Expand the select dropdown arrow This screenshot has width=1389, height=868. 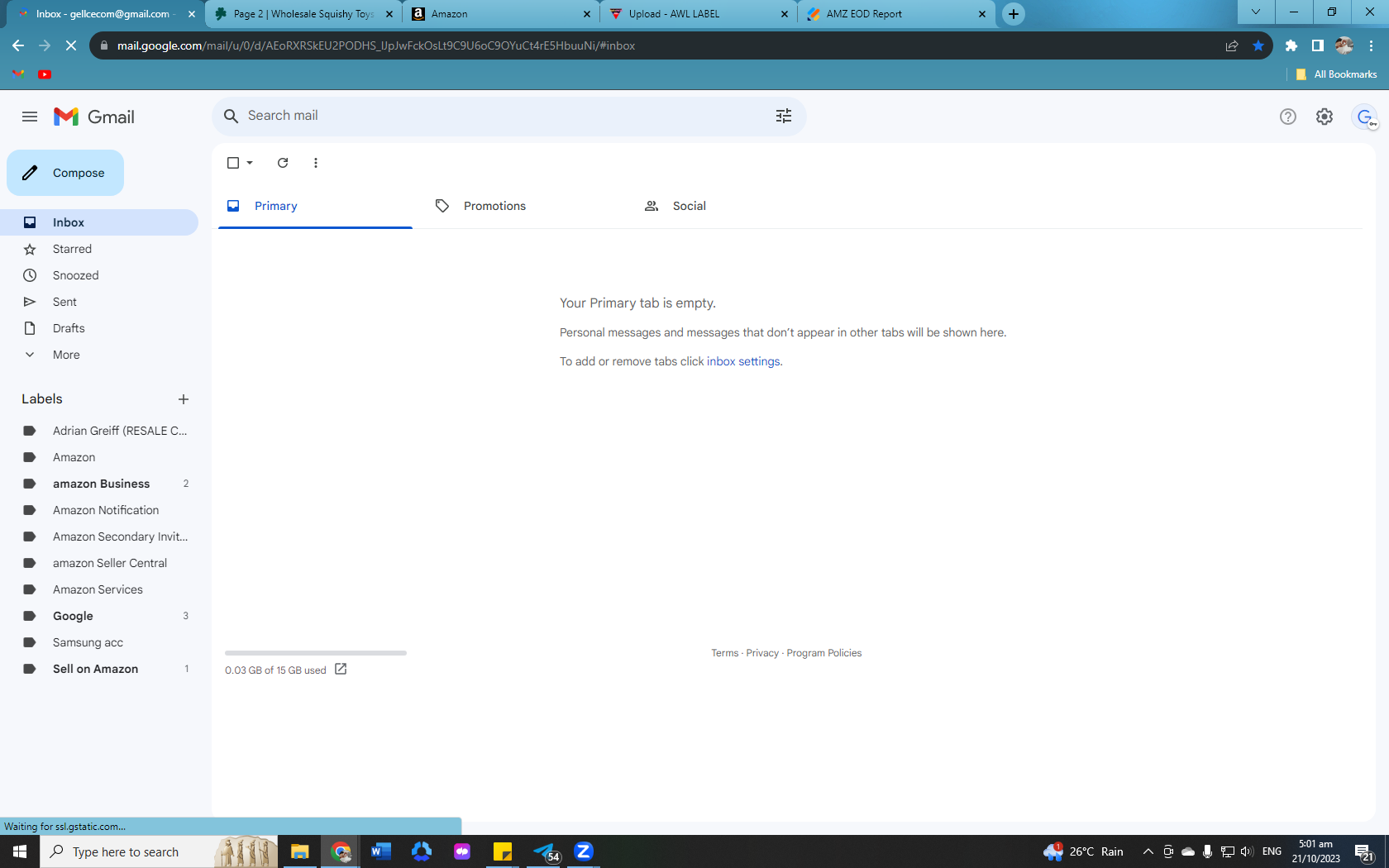tap(250, 163)
